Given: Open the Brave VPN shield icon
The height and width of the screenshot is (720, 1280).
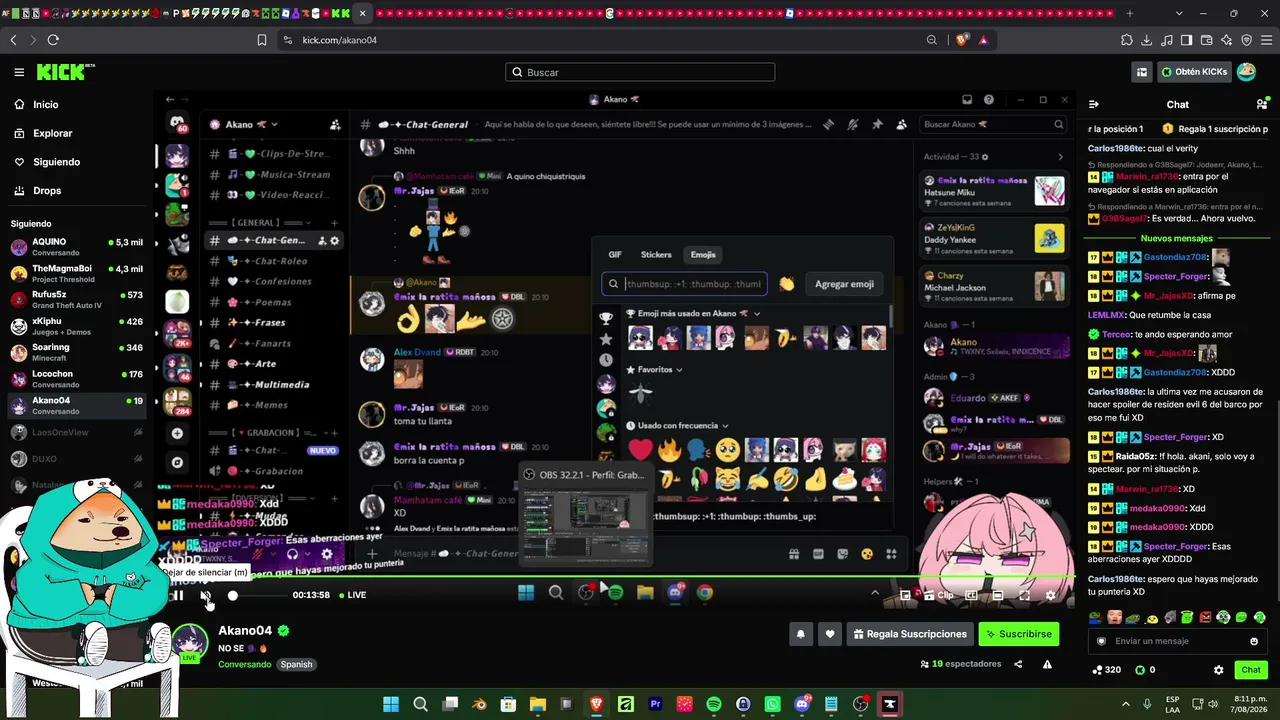Looking at the screenshot, I should click(x=1247, y=40).
